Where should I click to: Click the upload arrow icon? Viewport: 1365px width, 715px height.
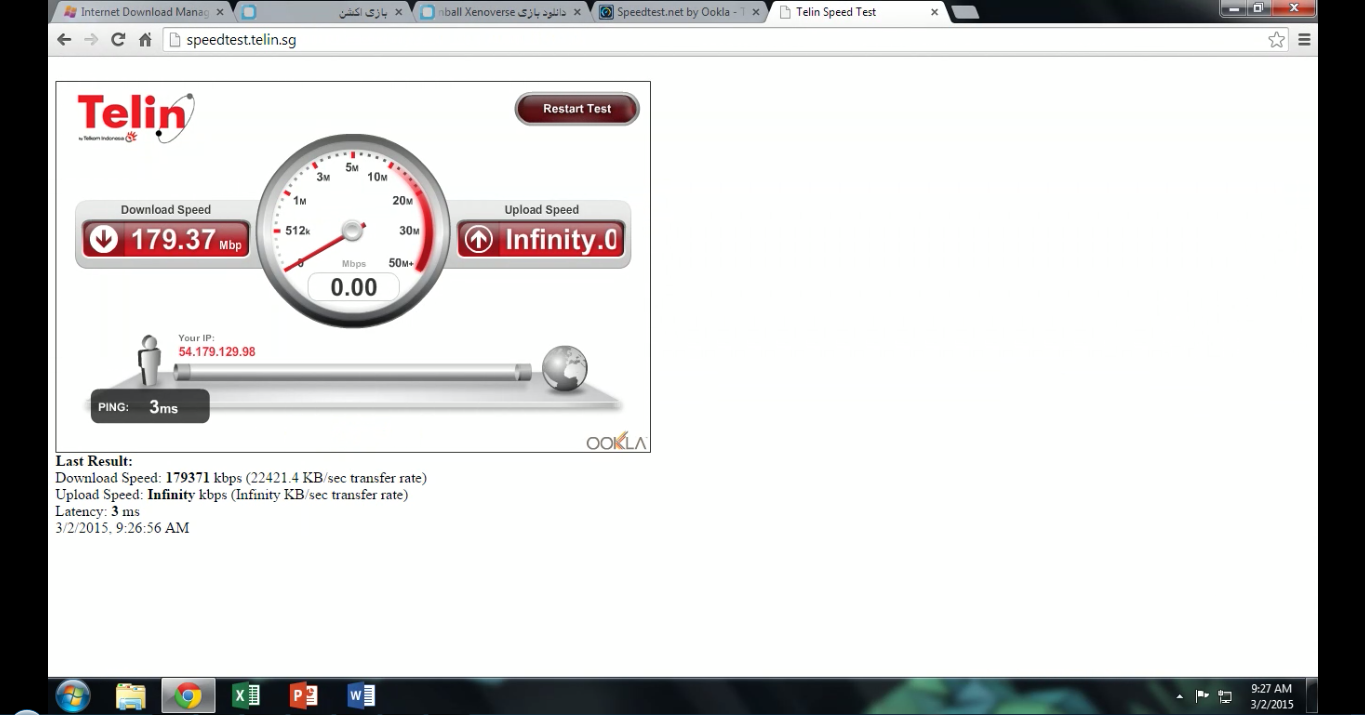click(x=479, y=239)
